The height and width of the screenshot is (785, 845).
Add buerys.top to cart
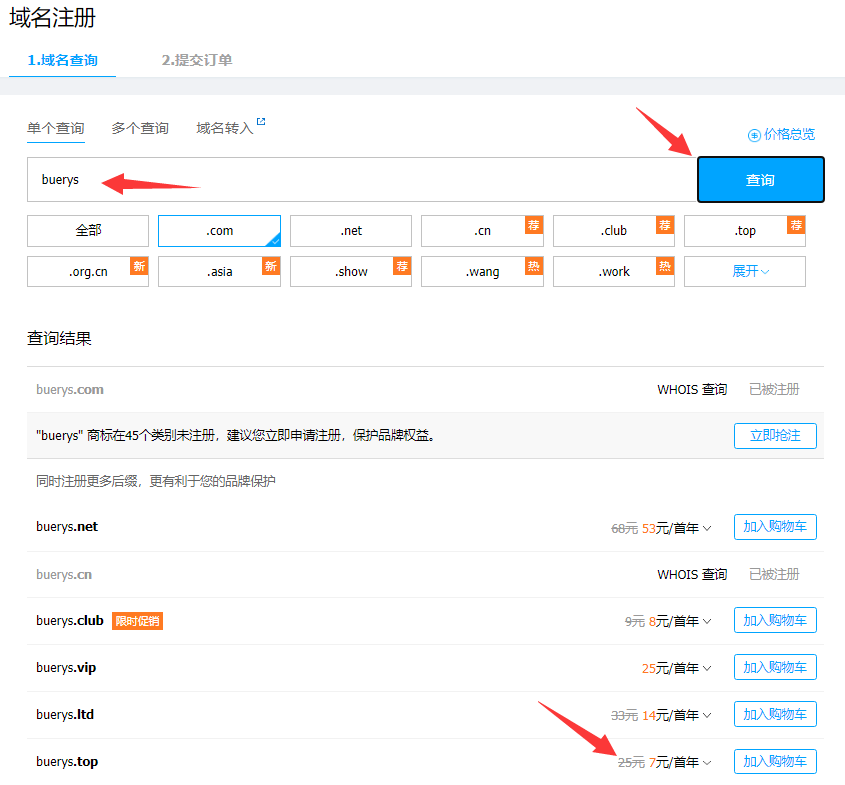775,761
